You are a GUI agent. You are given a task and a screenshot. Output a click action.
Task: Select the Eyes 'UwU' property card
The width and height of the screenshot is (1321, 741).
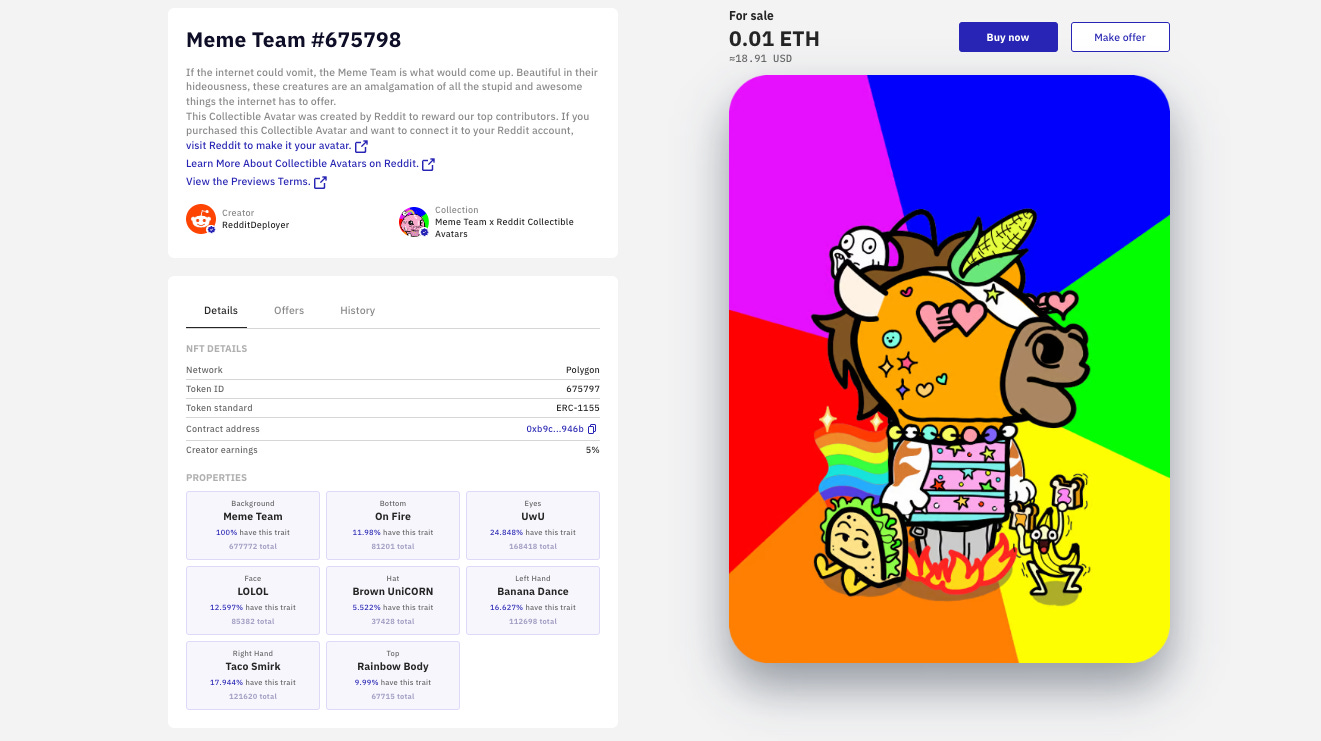(533, 525)
